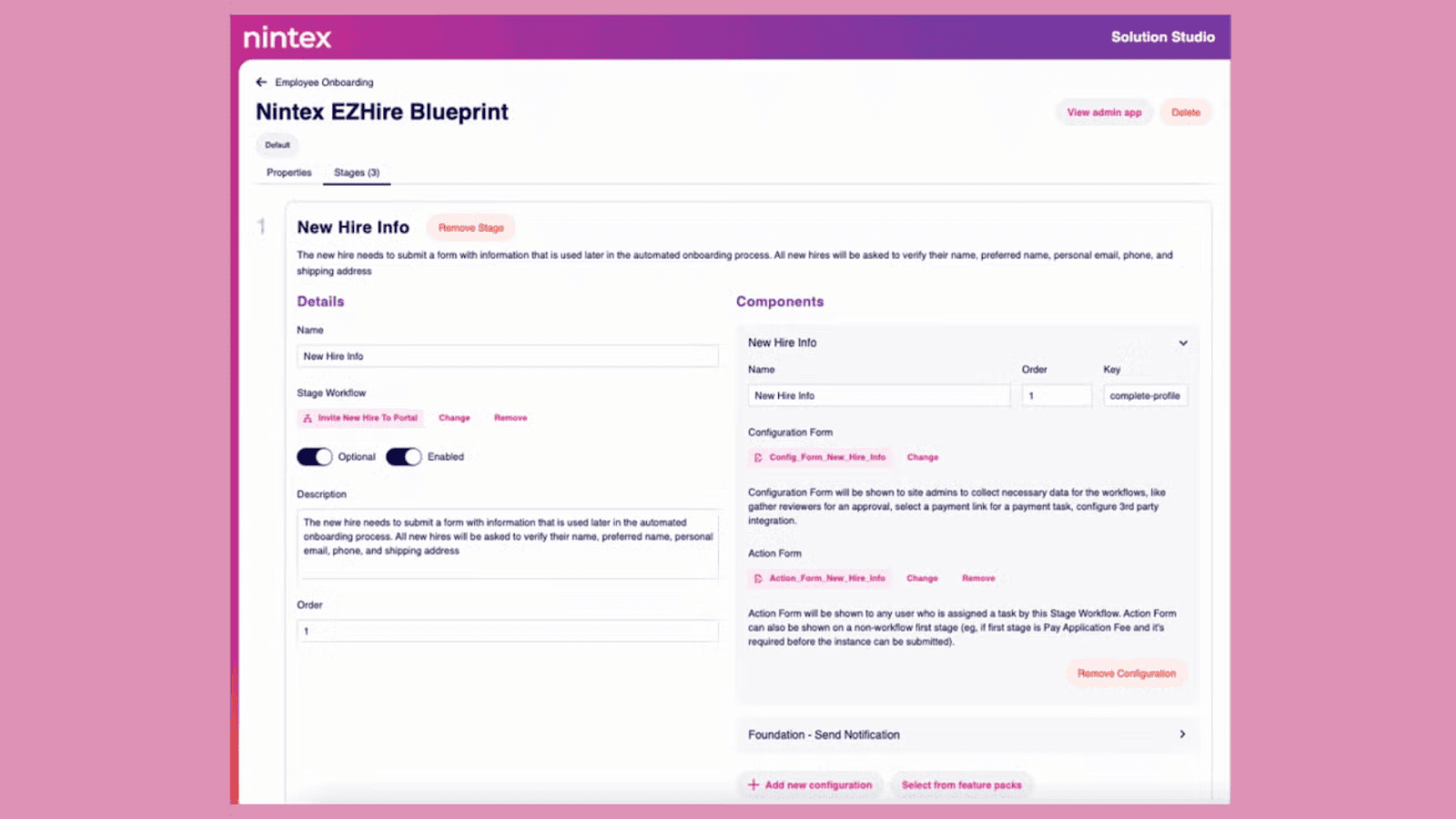Change the Action Form
Screen dimensions: 1456x819
point(922,579)
